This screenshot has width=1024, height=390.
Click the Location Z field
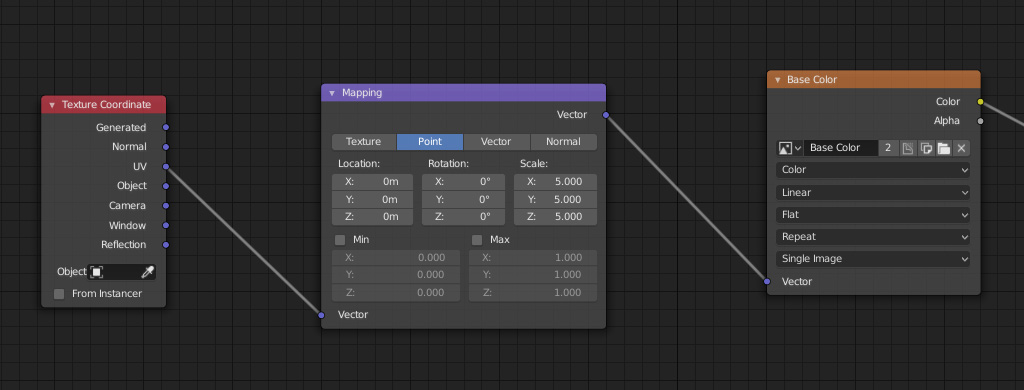pyautogui.click(x=372, y=217)
